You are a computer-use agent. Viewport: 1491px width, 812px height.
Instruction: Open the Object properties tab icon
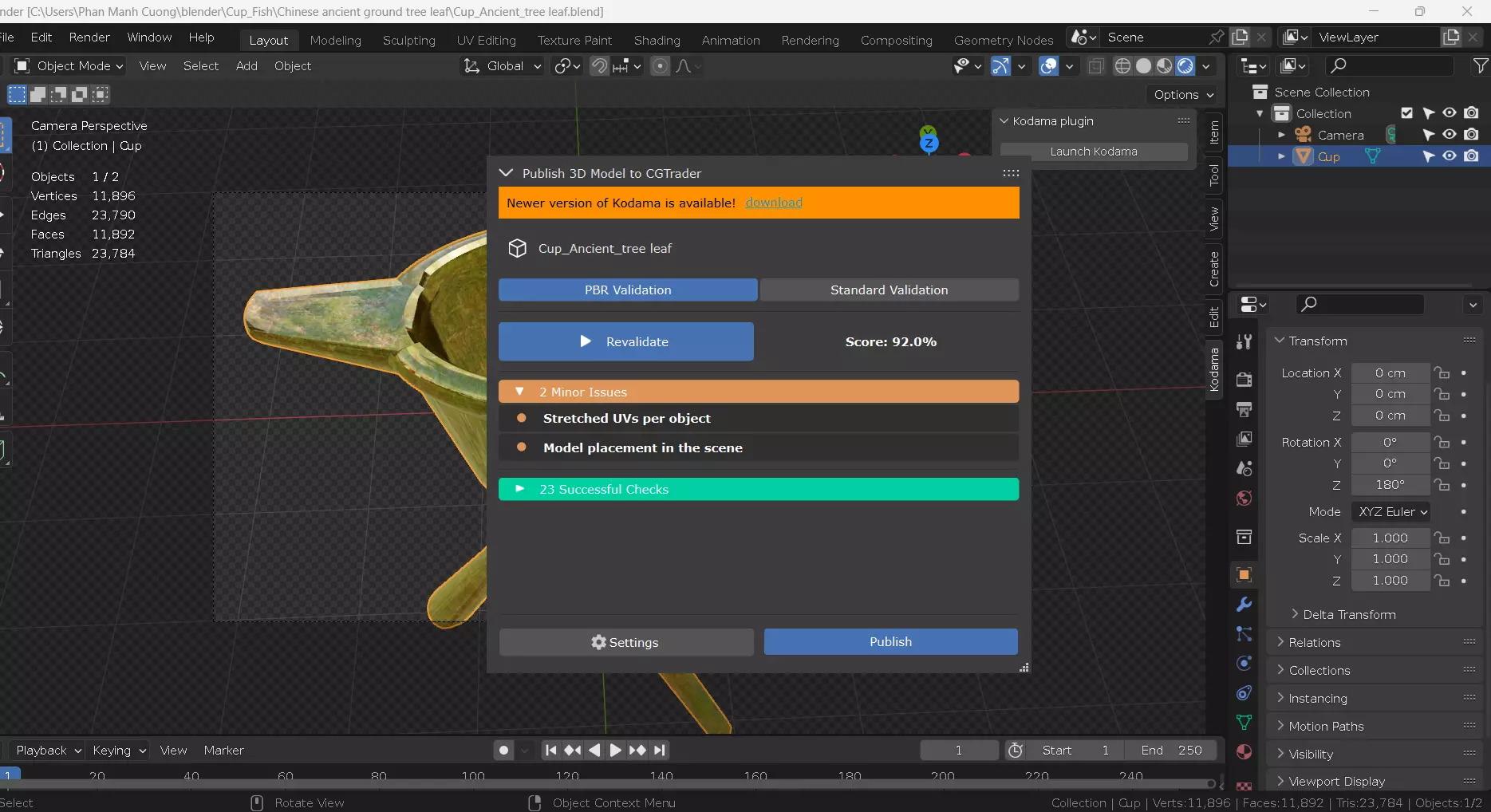(1244, 575)
